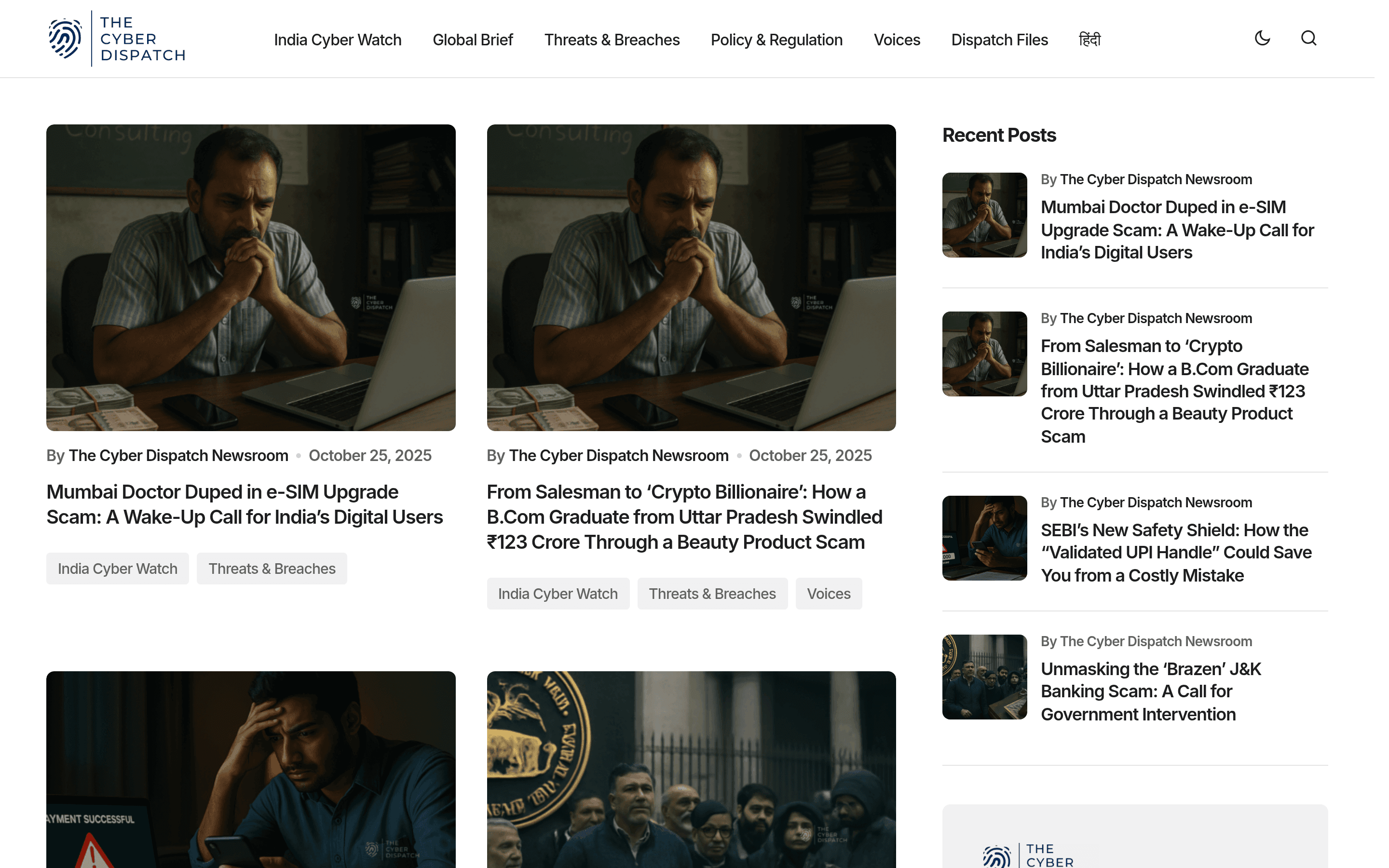Viewport: 1389px width, 868px height.
Task: Toggle dark mode moon icon
Action: point(1262,39)
